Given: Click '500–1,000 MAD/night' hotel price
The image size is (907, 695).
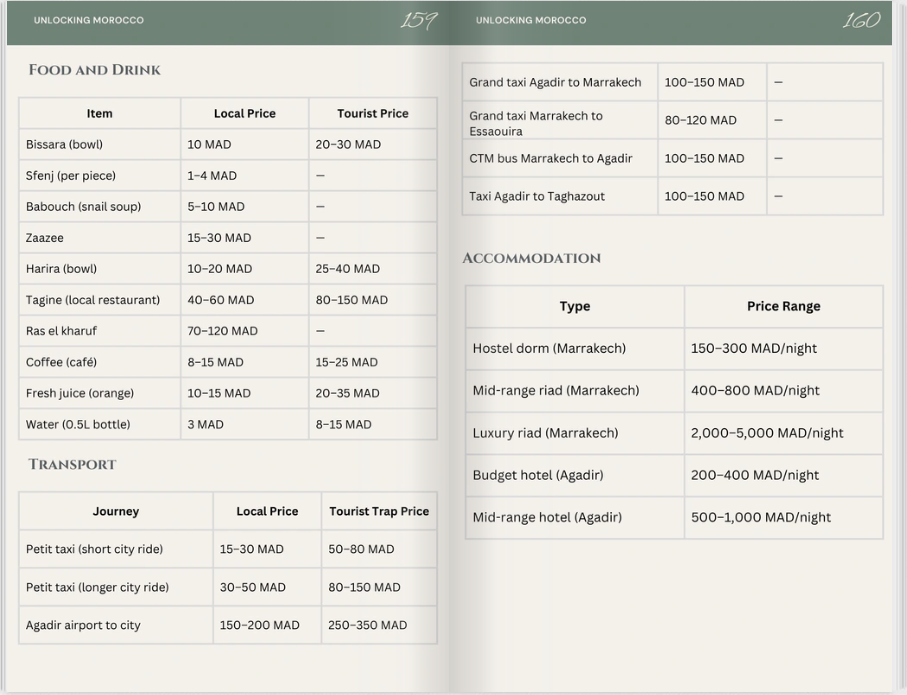Looking at the screenshot, I should coord(761,517).
